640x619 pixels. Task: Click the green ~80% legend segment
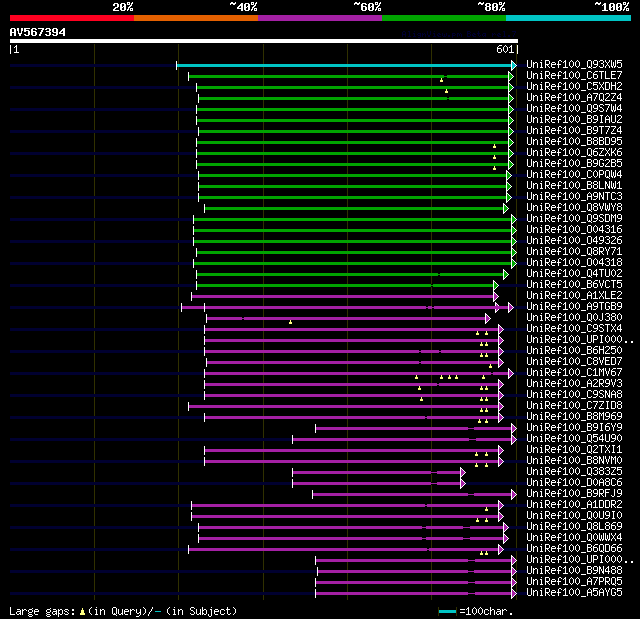click(x=444, y=18)
